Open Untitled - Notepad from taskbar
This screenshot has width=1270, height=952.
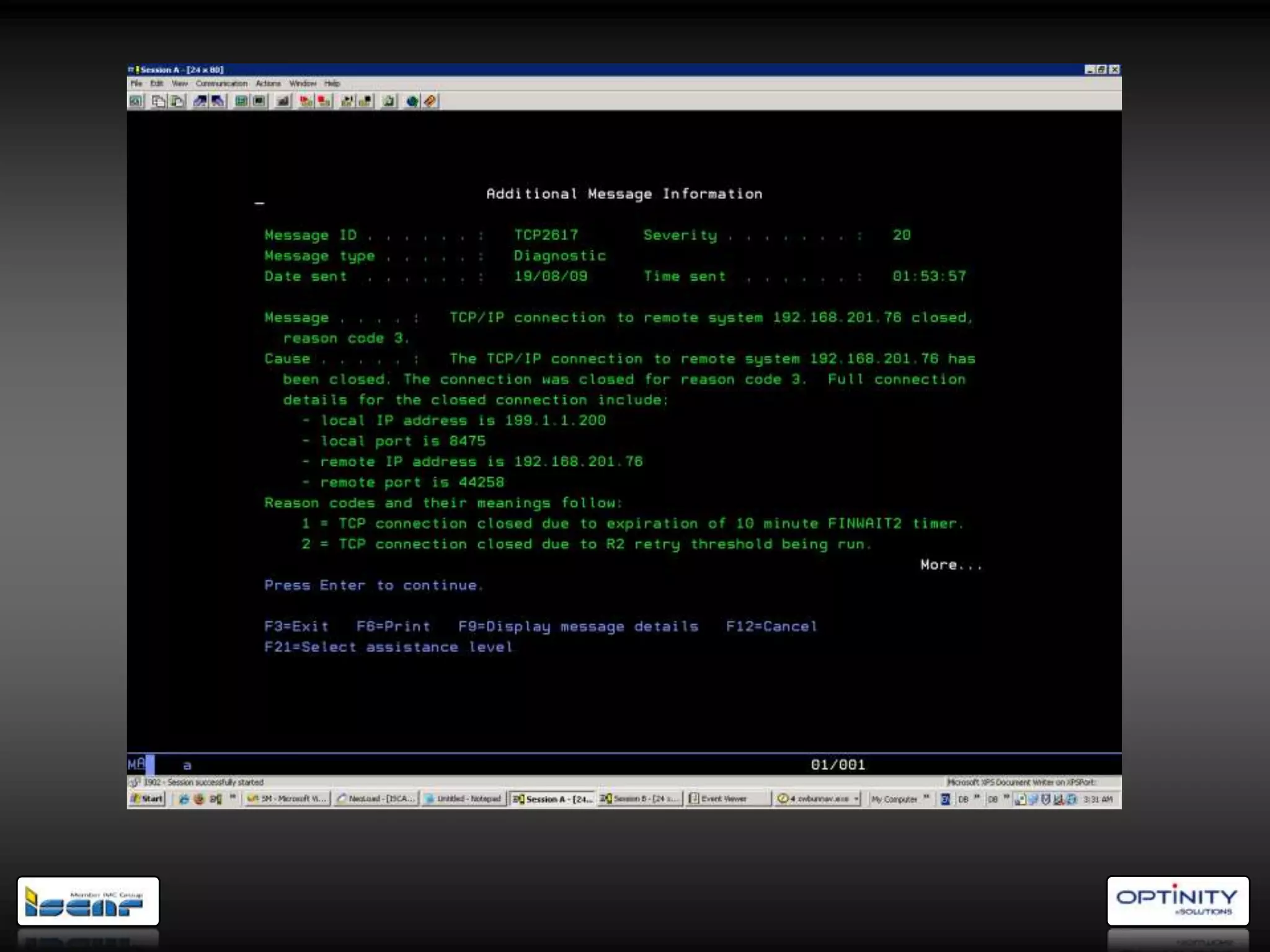click(463, 798)
